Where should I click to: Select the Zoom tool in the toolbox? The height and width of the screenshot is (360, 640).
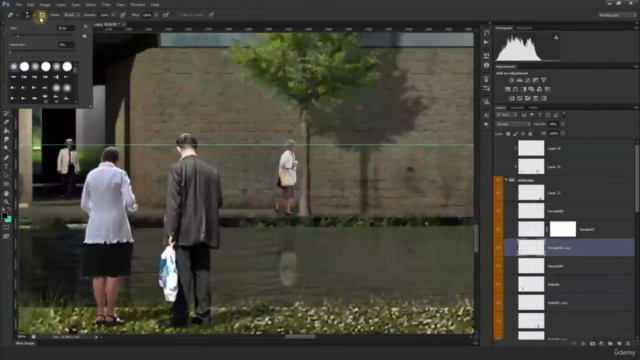pyautogui.click(x=6, y=202)
